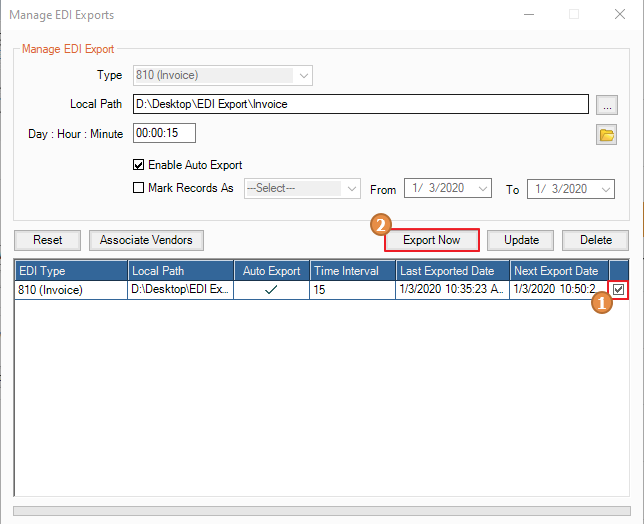
Task: Open the Type dropdown showing 810 (Invoice)
Action: click(304, 75)
